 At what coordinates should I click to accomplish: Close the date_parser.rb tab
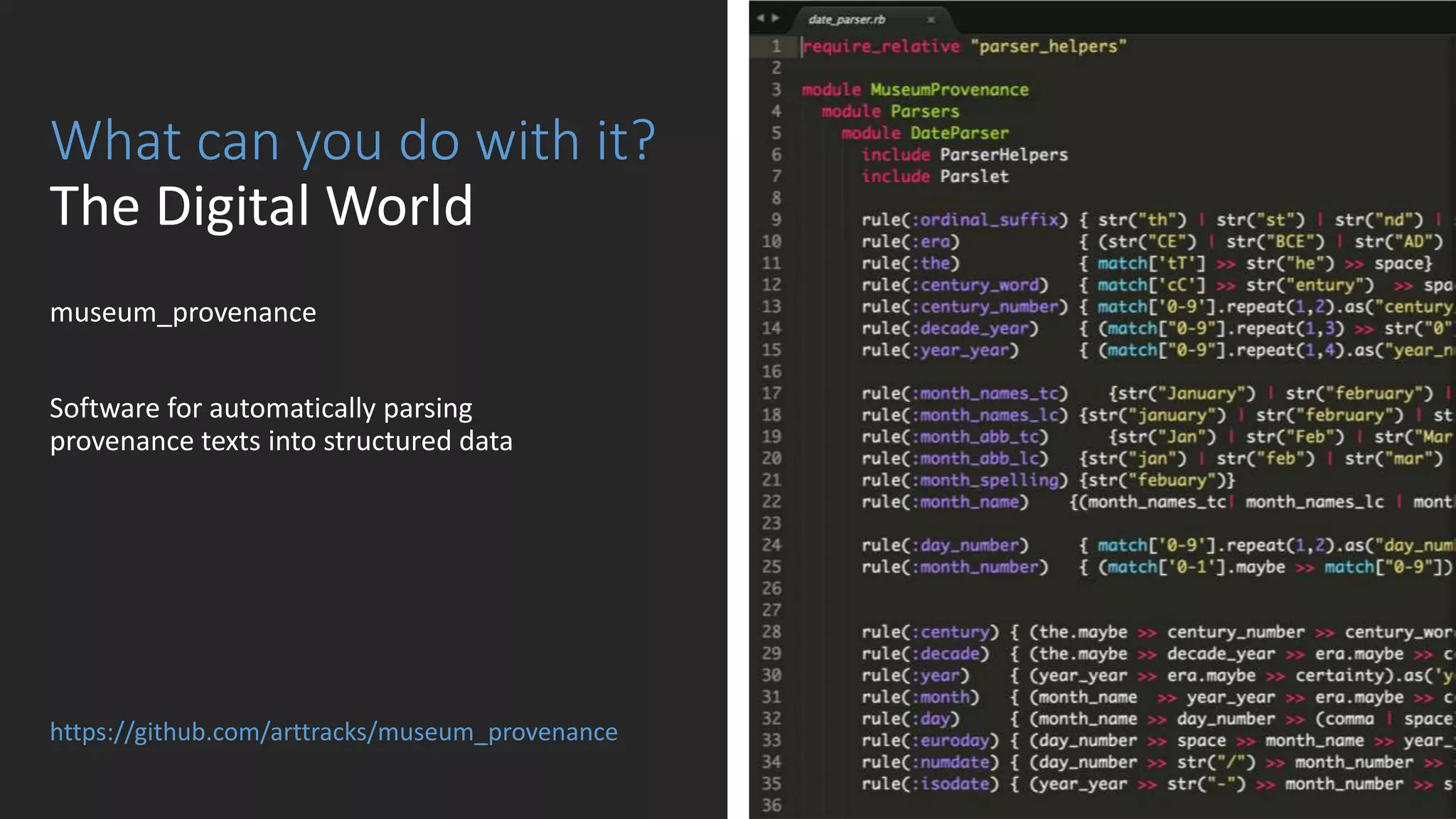[931, 20]
